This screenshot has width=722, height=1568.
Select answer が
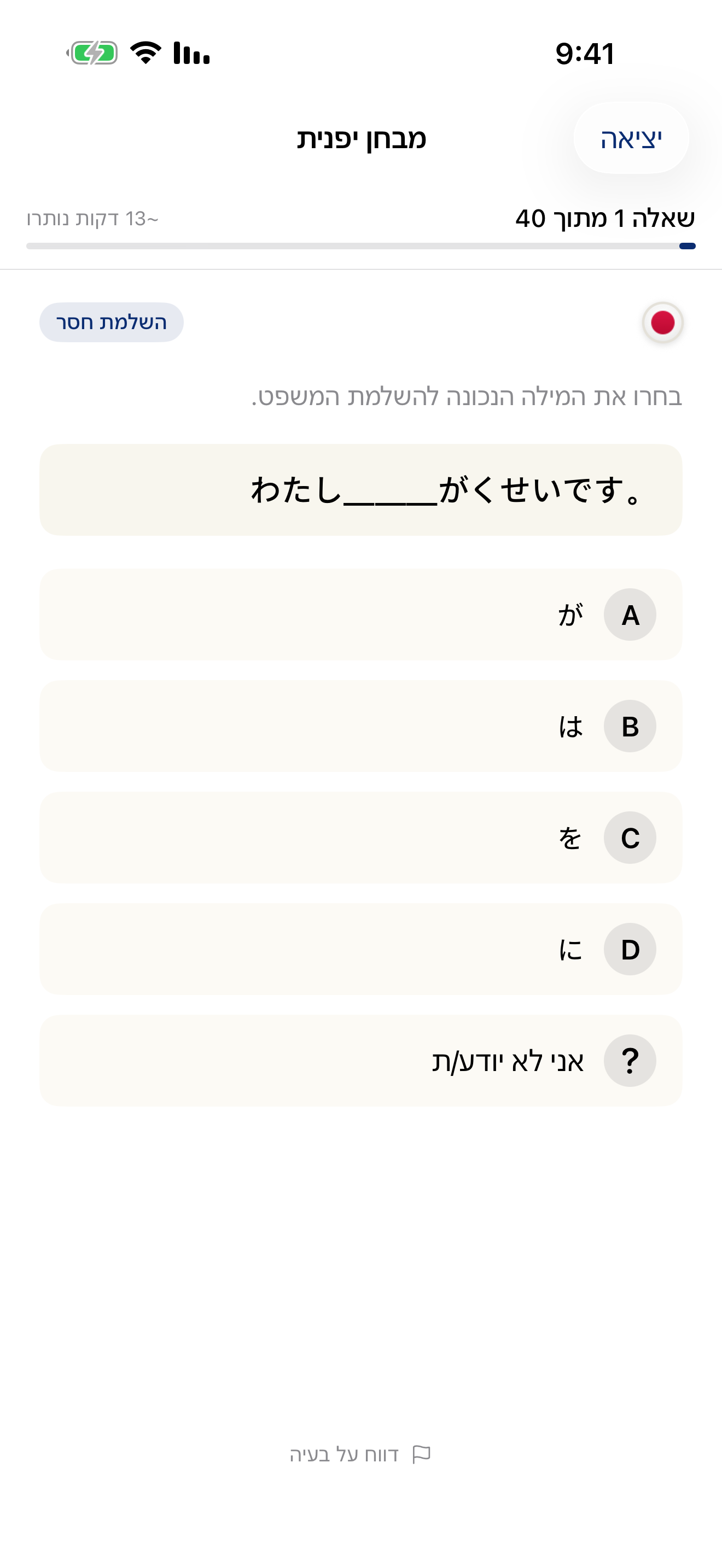(361, 615)
